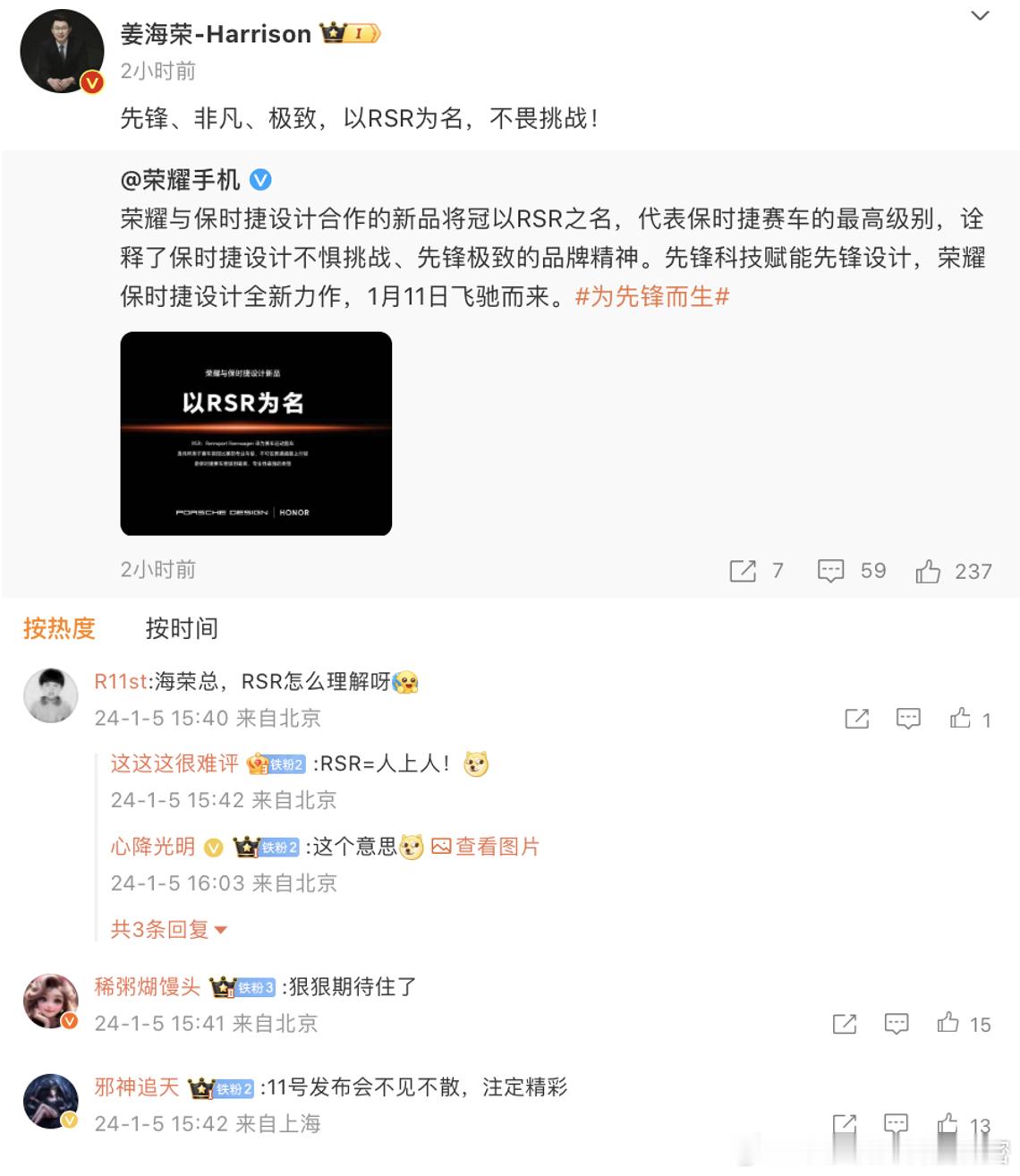
Task: Open the #为先锋而生# hashtag link
Action: [x=652, y=296]
